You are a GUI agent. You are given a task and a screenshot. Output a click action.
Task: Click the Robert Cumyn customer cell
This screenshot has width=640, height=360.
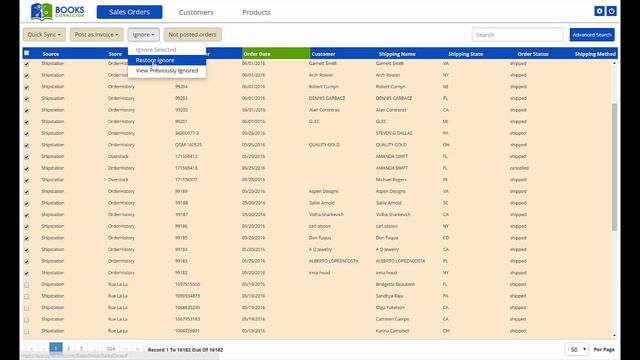324,87
